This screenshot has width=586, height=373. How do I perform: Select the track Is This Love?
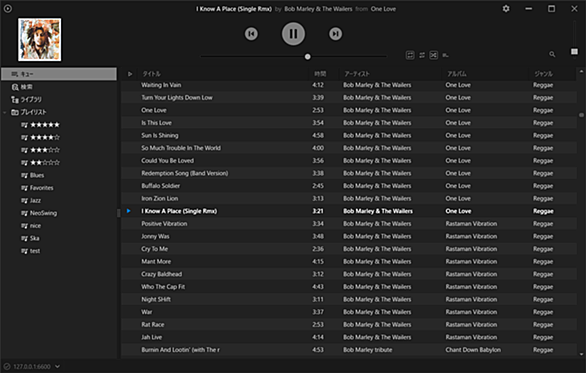coord(156,123)
